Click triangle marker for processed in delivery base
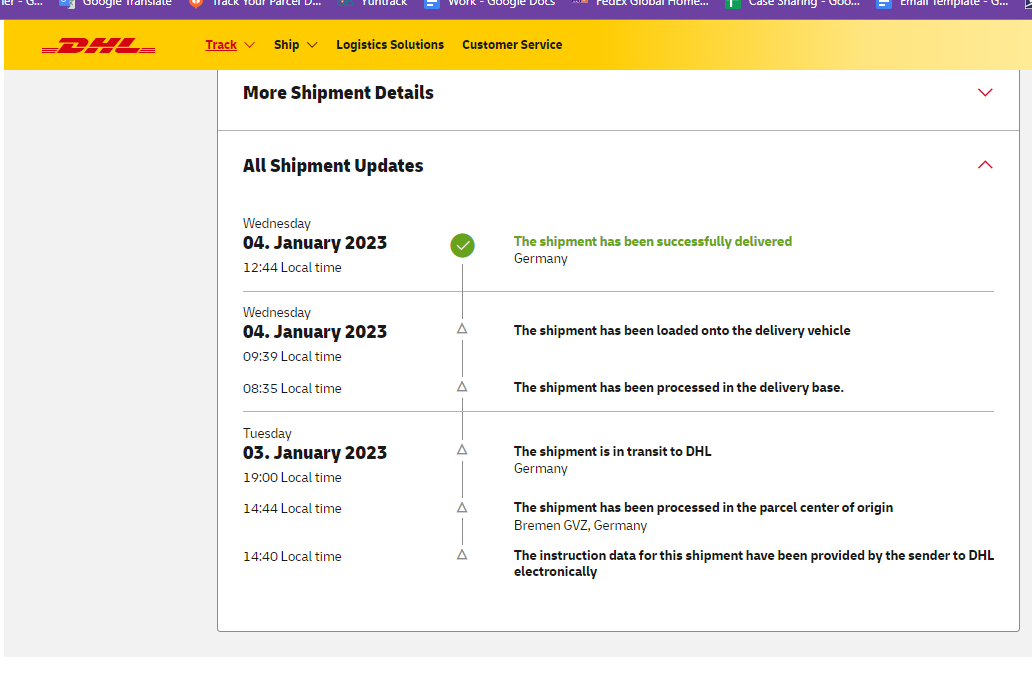Image resolution: width=1032 pixels, height=677 pixels. [x=462, y=386]
